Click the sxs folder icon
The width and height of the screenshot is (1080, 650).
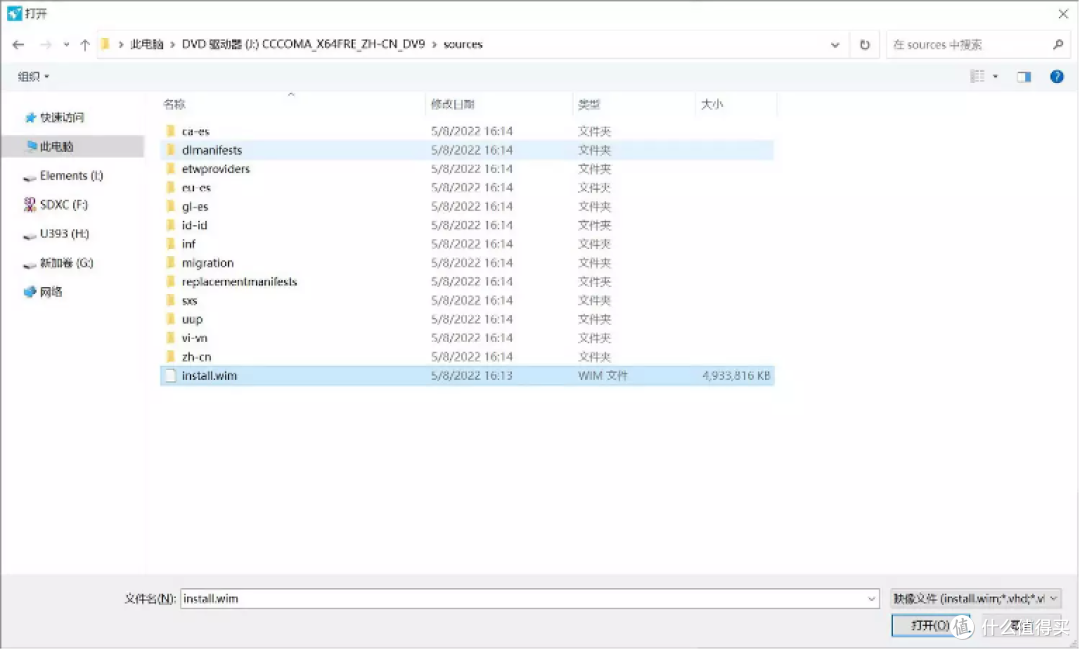coord(170,300)
